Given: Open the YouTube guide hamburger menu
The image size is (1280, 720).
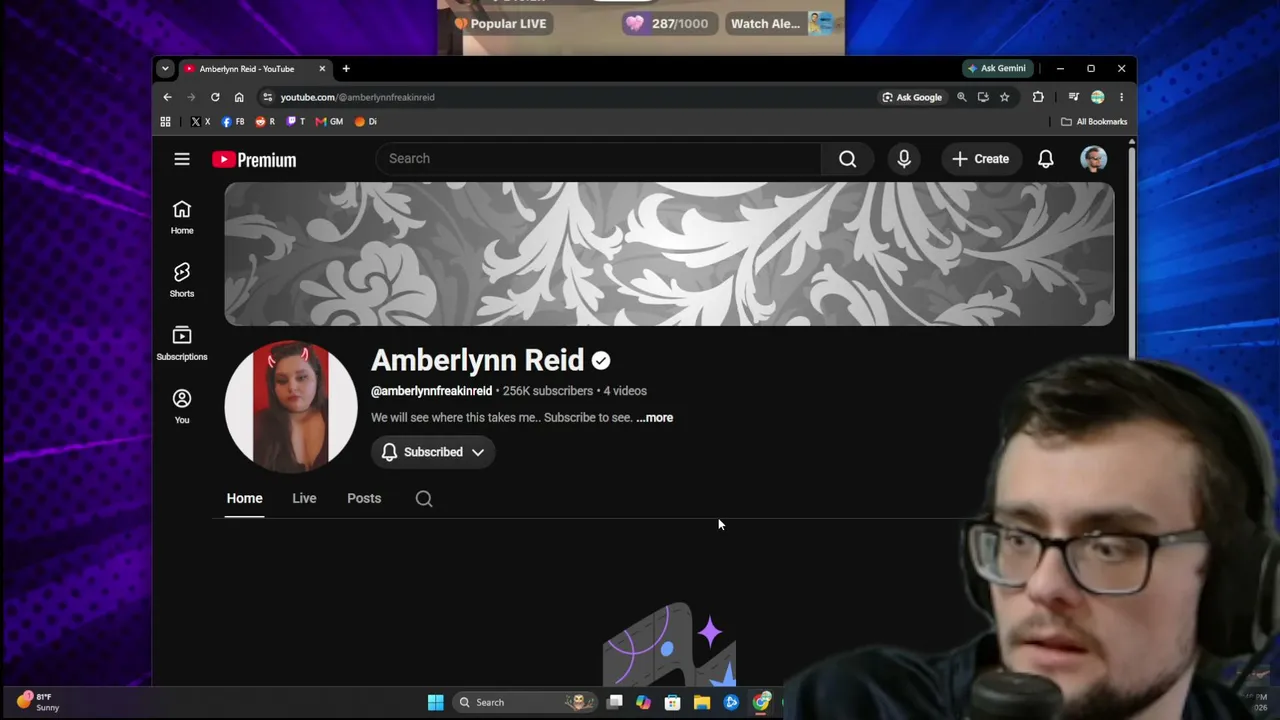Looking at the screenshot, I should [x=182, y=159].
